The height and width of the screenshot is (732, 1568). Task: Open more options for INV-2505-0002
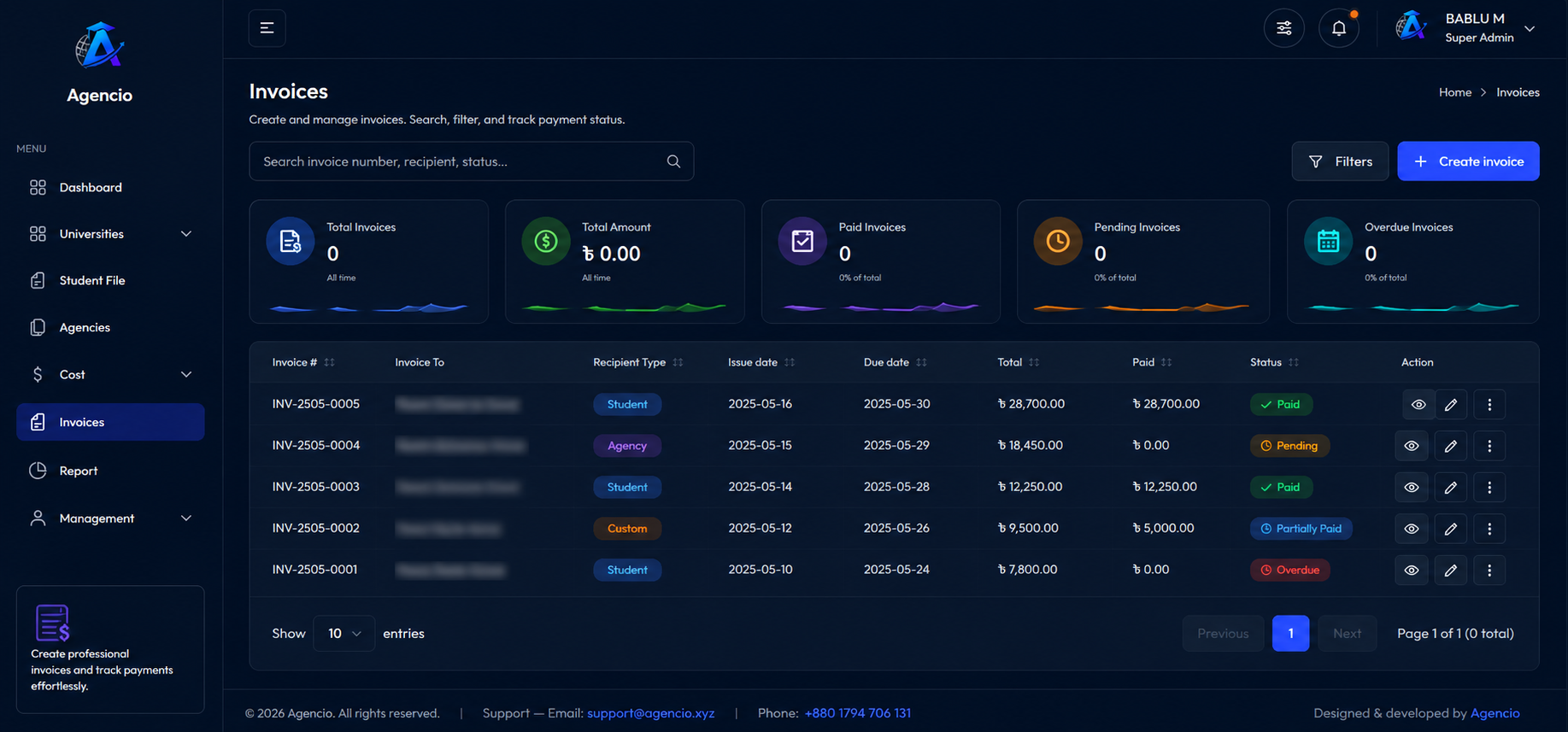coord(1489,529)
